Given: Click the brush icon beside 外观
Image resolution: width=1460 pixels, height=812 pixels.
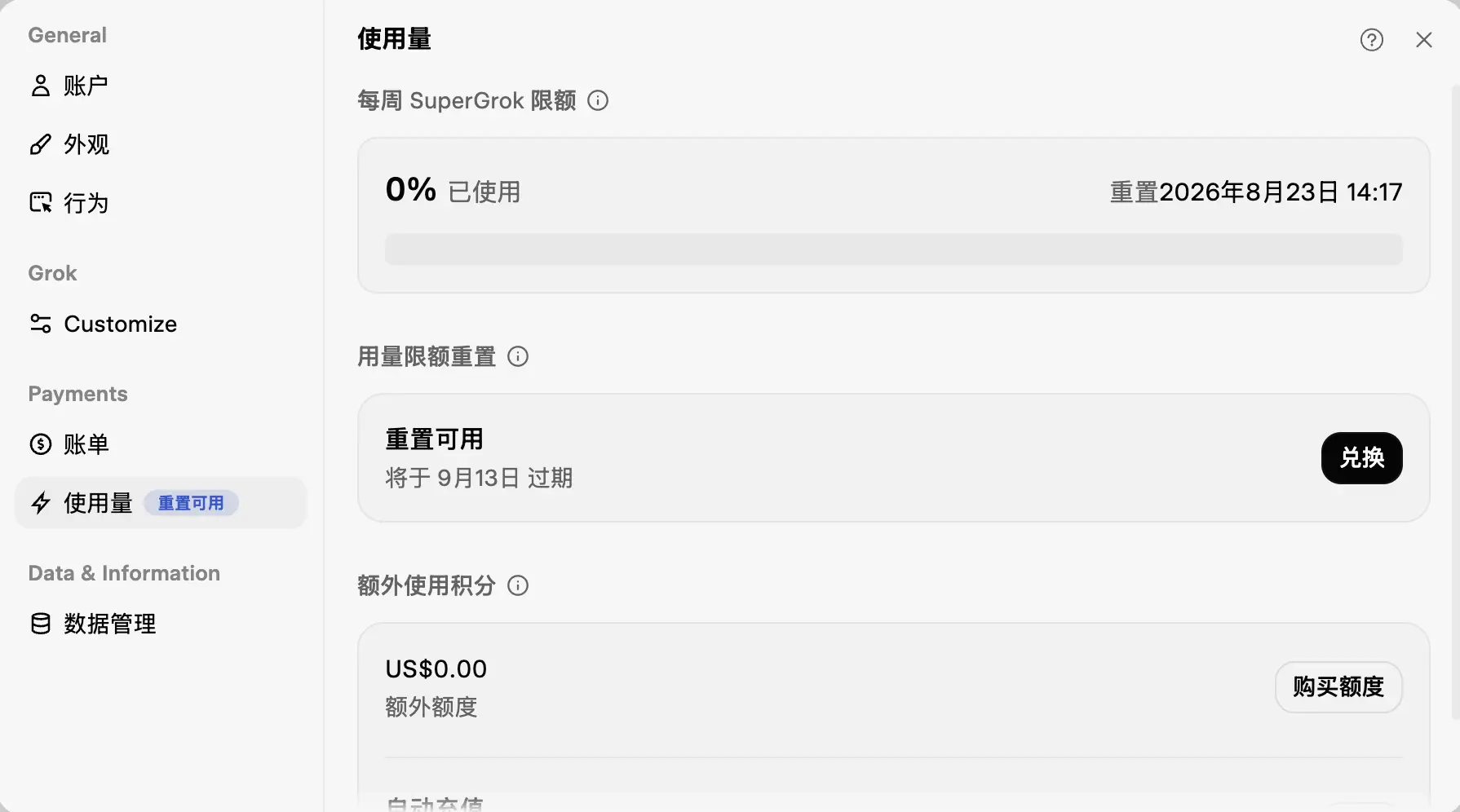Looking at the screenshot, I should tap(40, 144).
